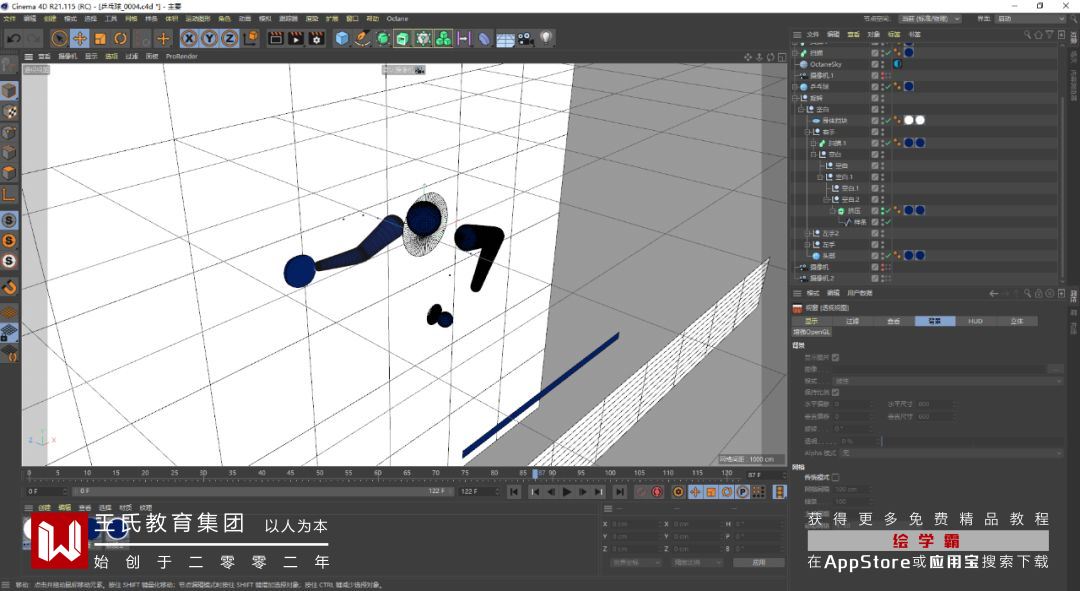Open the ProRender viewport menu
The width and height of the screenshot is (1080, 591).
click(181, 56)
